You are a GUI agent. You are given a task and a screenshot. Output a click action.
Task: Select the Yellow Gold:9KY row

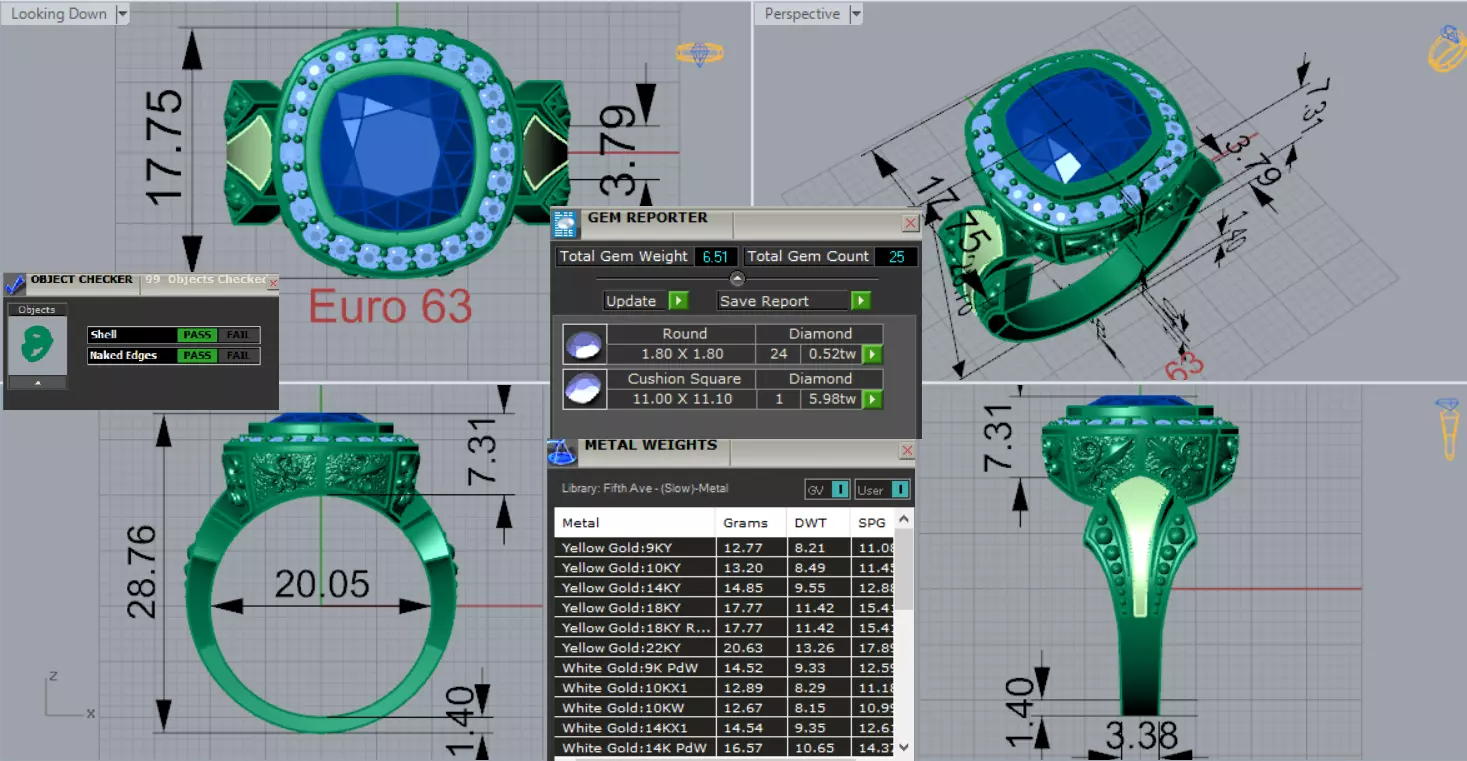coord(725,548)
